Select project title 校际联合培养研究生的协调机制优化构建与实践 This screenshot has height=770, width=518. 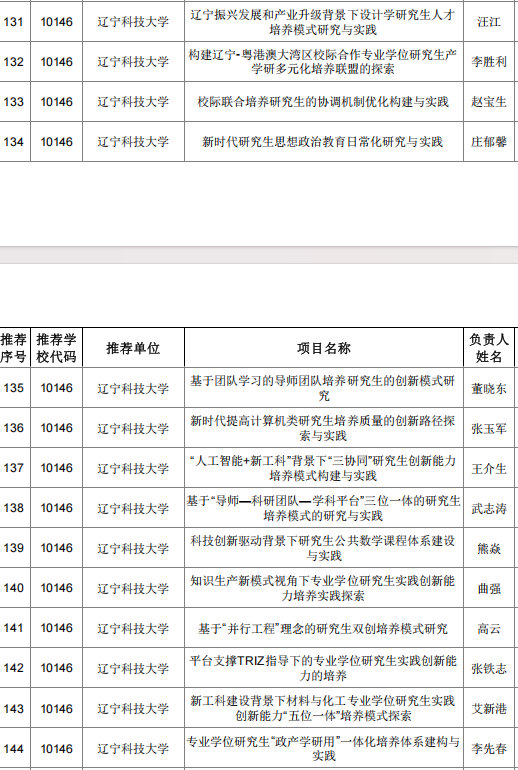[x=324, y=102]
